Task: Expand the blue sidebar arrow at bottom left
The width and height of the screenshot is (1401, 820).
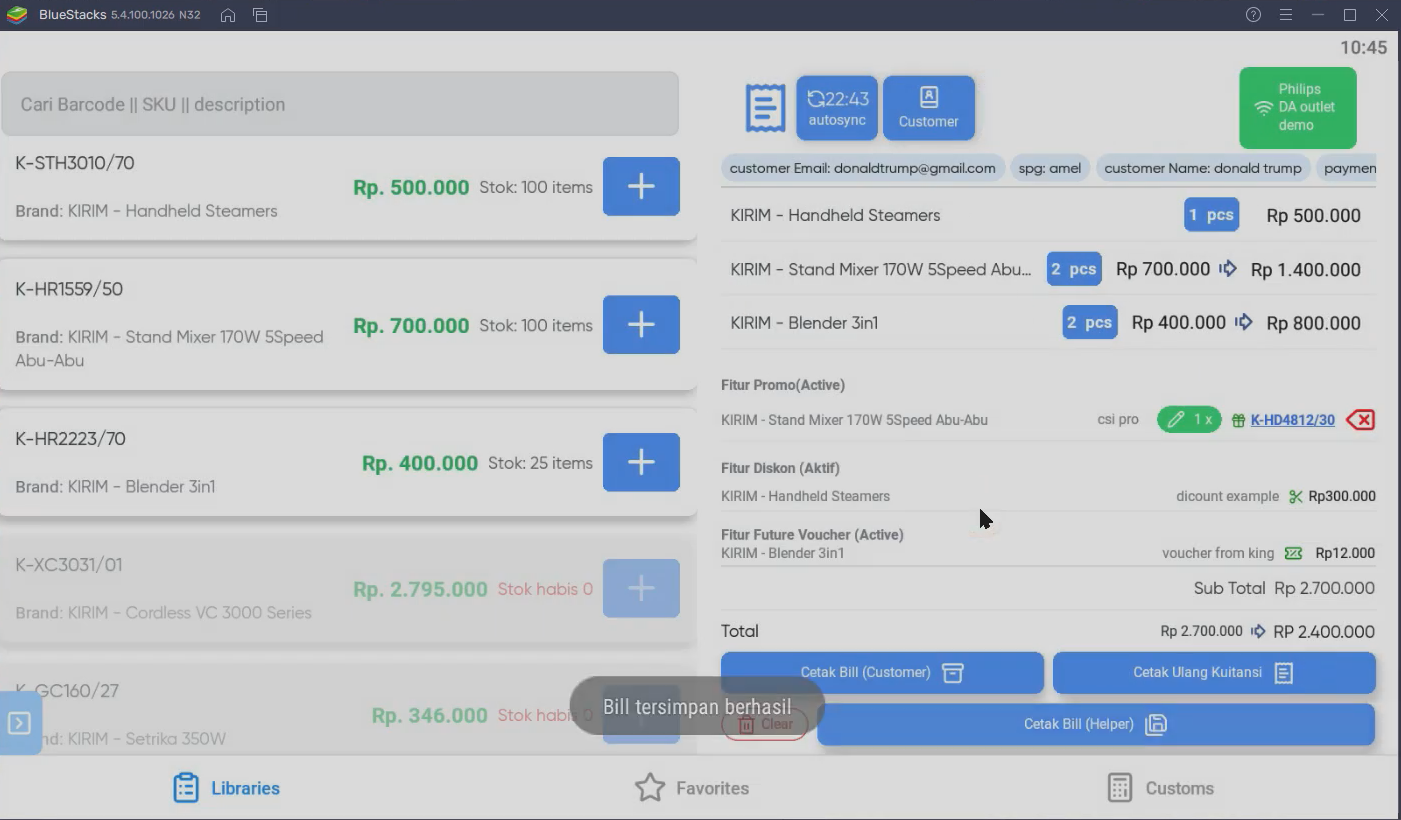Action: pyautogui.click(x=18, y=721)
